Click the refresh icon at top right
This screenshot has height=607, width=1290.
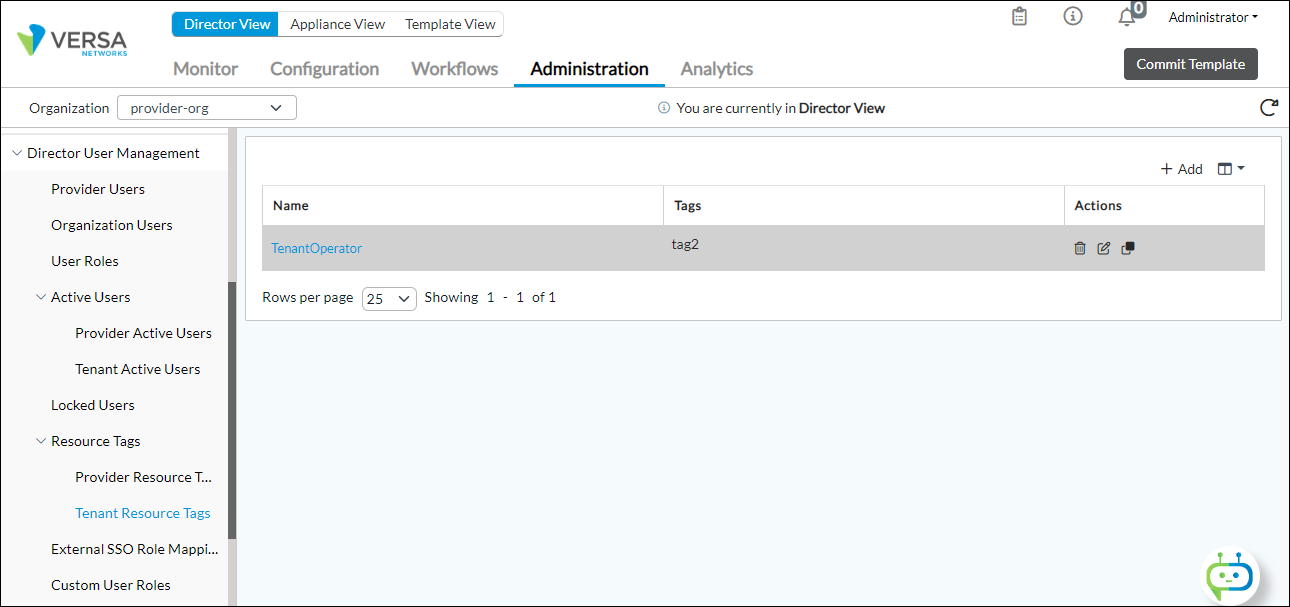pyautogui.click(x=1268, y=108)
